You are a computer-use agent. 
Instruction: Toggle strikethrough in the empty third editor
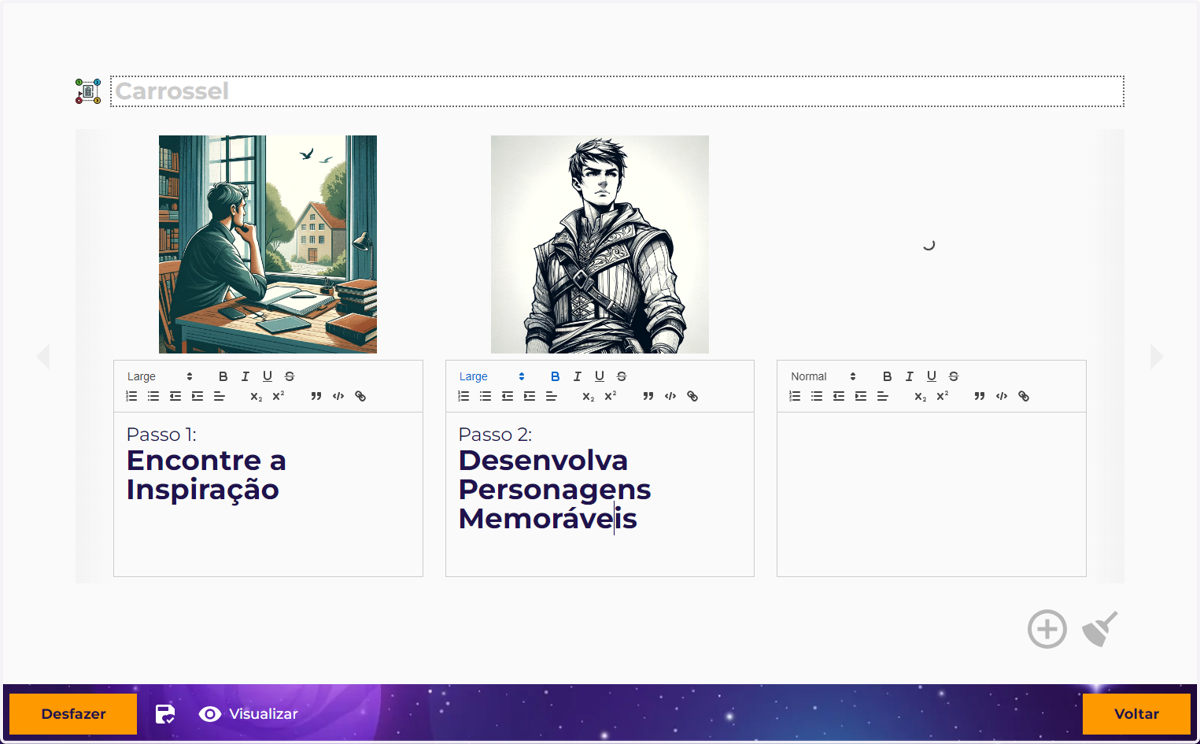[x=953, y=377]
